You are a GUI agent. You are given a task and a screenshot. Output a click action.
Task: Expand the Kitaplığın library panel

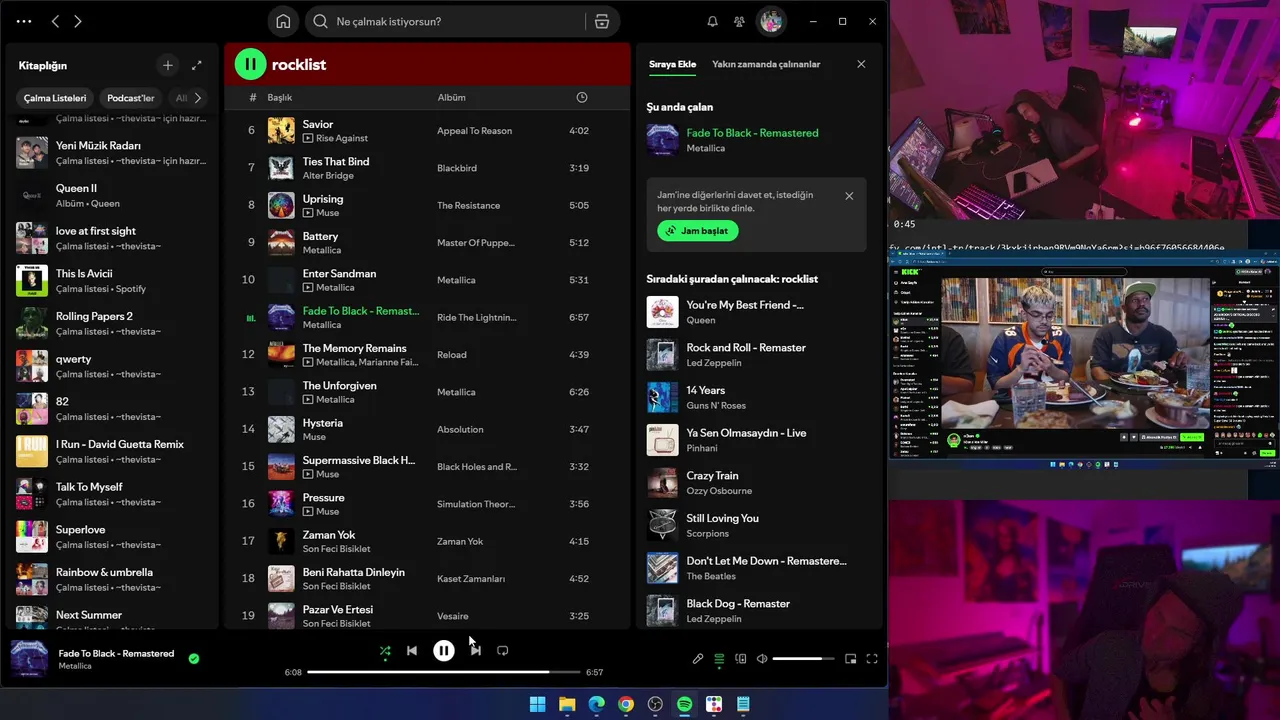(x=197, y=65)
